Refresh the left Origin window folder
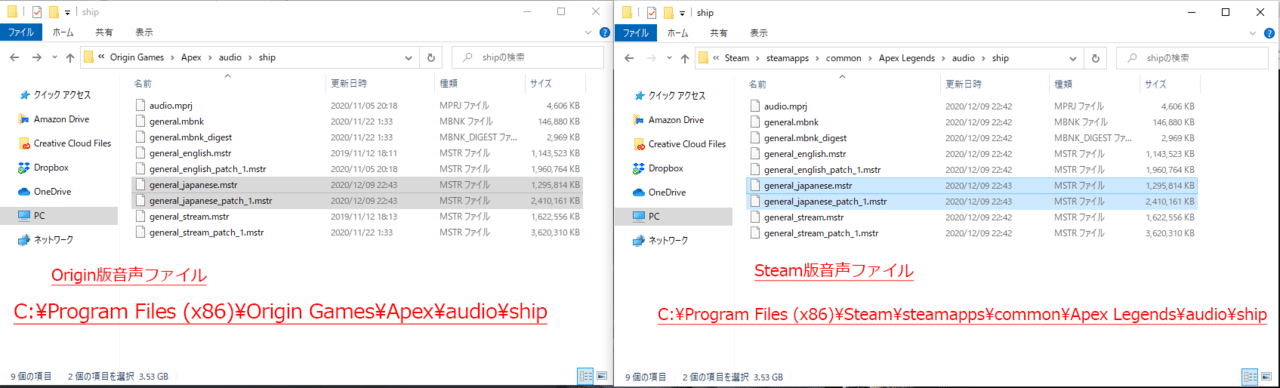Image resolution: width=1280 pixels, height=388 pixels. click(x=431, y=58)
